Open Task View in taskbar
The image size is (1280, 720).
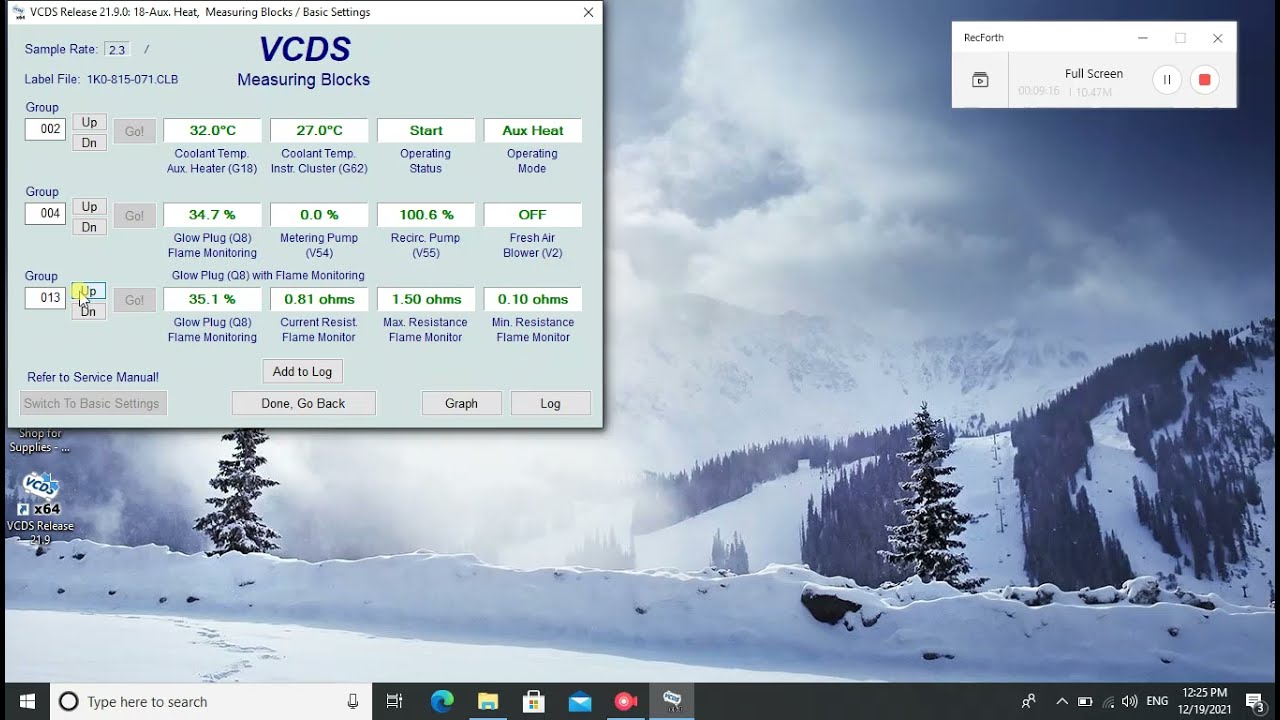tap(395, 702)
